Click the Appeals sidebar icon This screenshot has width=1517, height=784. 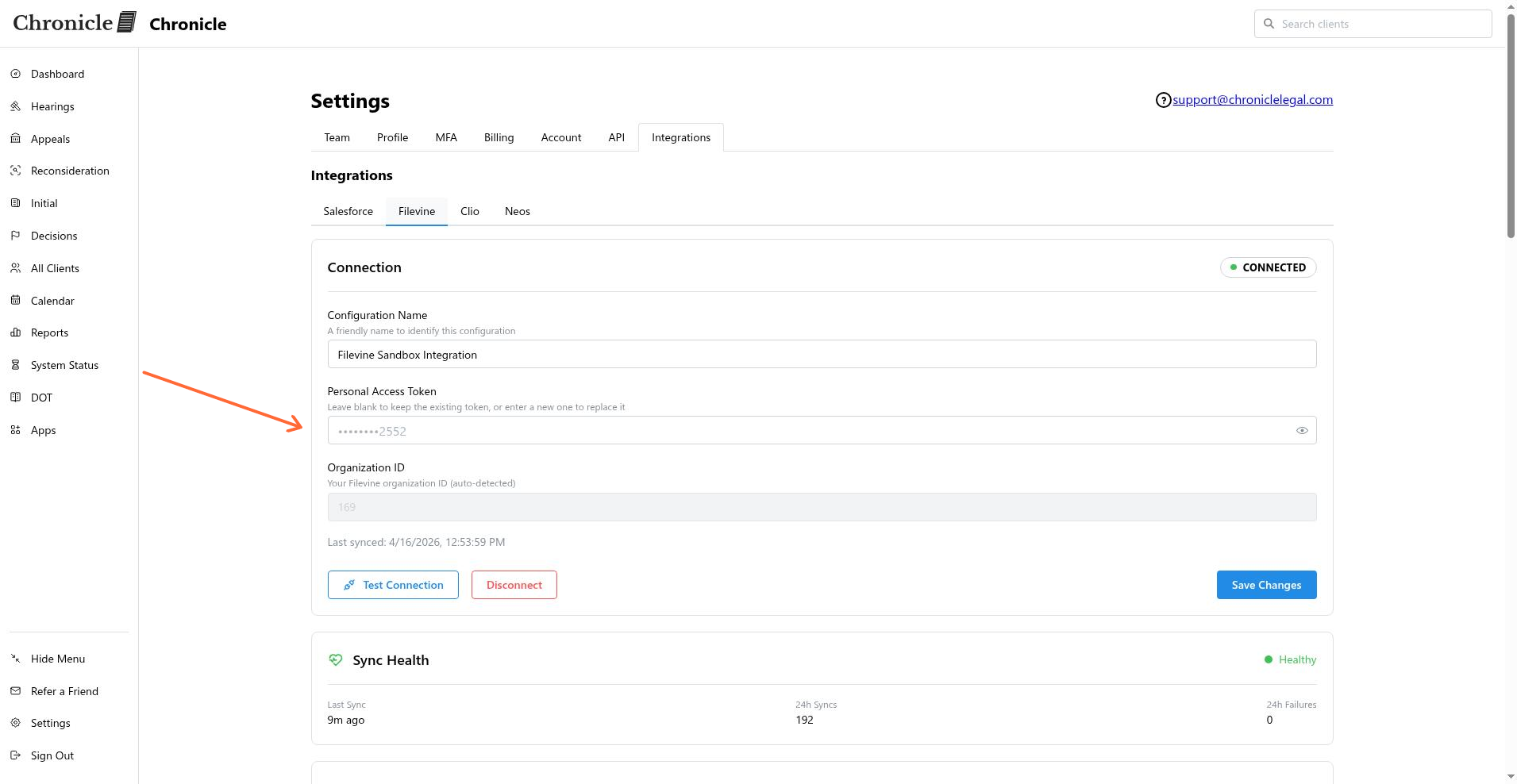[15, 139]
